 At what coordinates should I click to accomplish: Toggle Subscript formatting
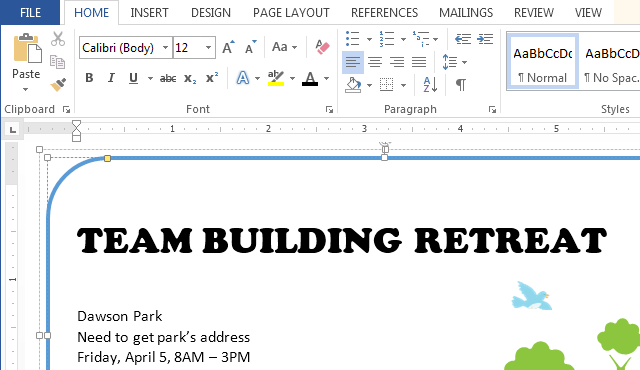190,78
